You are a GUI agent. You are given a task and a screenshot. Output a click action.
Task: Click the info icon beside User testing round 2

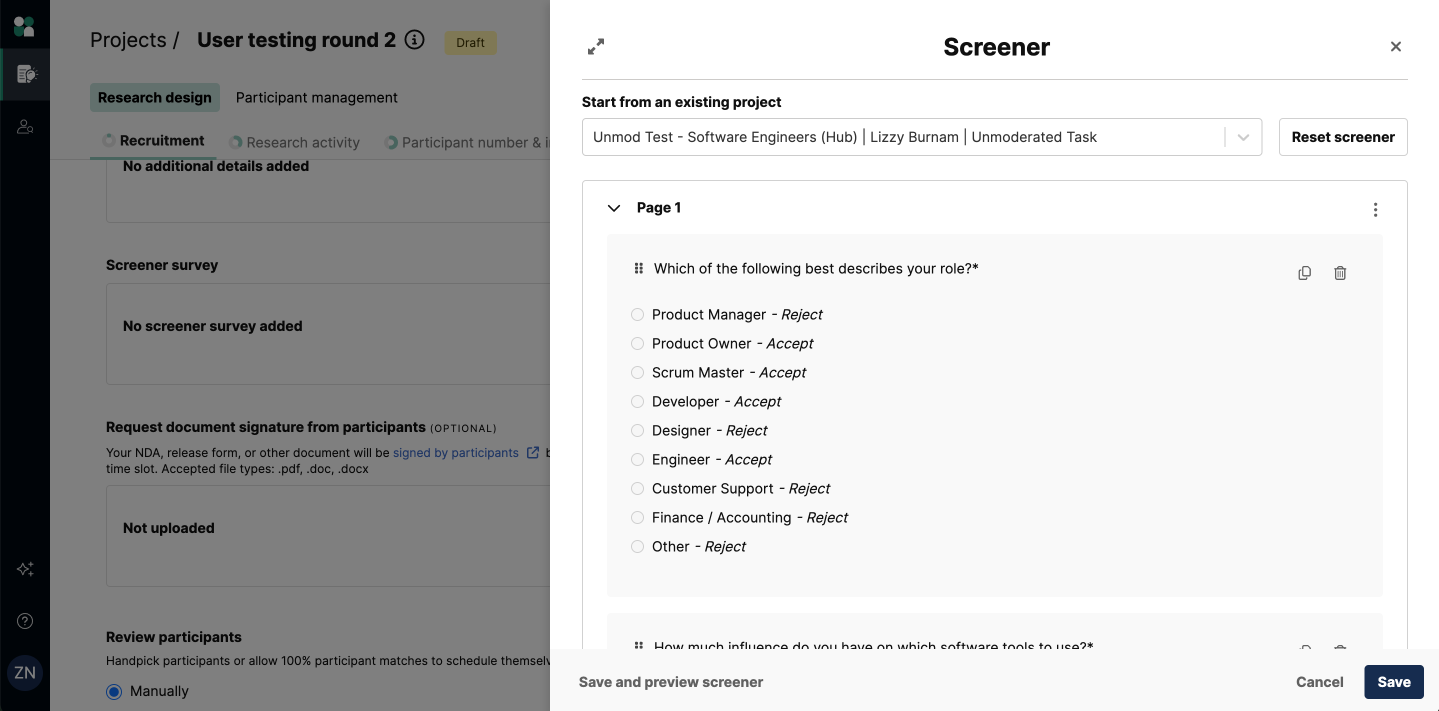[x=414, y=40]
